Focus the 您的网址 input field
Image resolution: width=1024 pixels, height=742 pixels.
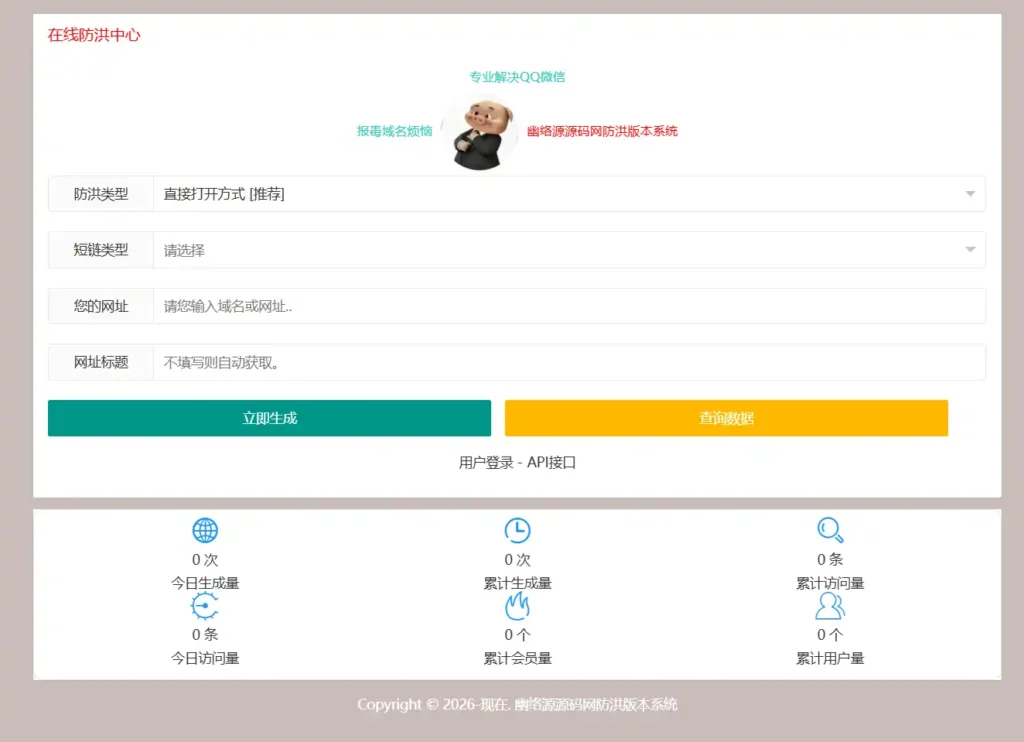pos(569,306)
